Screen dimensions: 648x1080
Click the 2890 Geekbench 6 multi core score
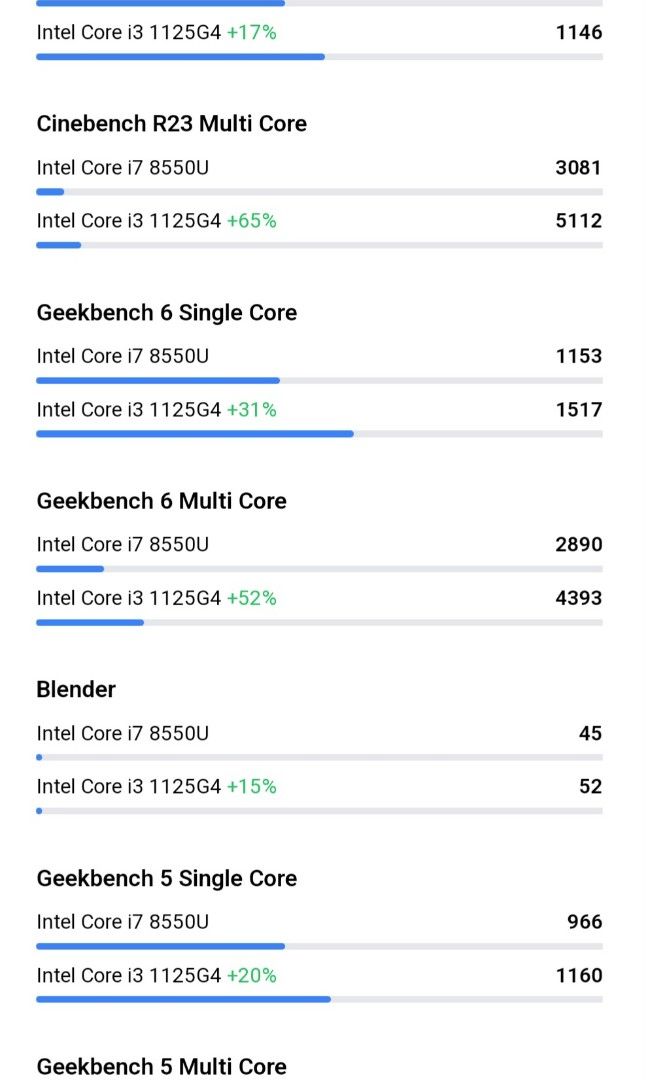click(579, 545)
